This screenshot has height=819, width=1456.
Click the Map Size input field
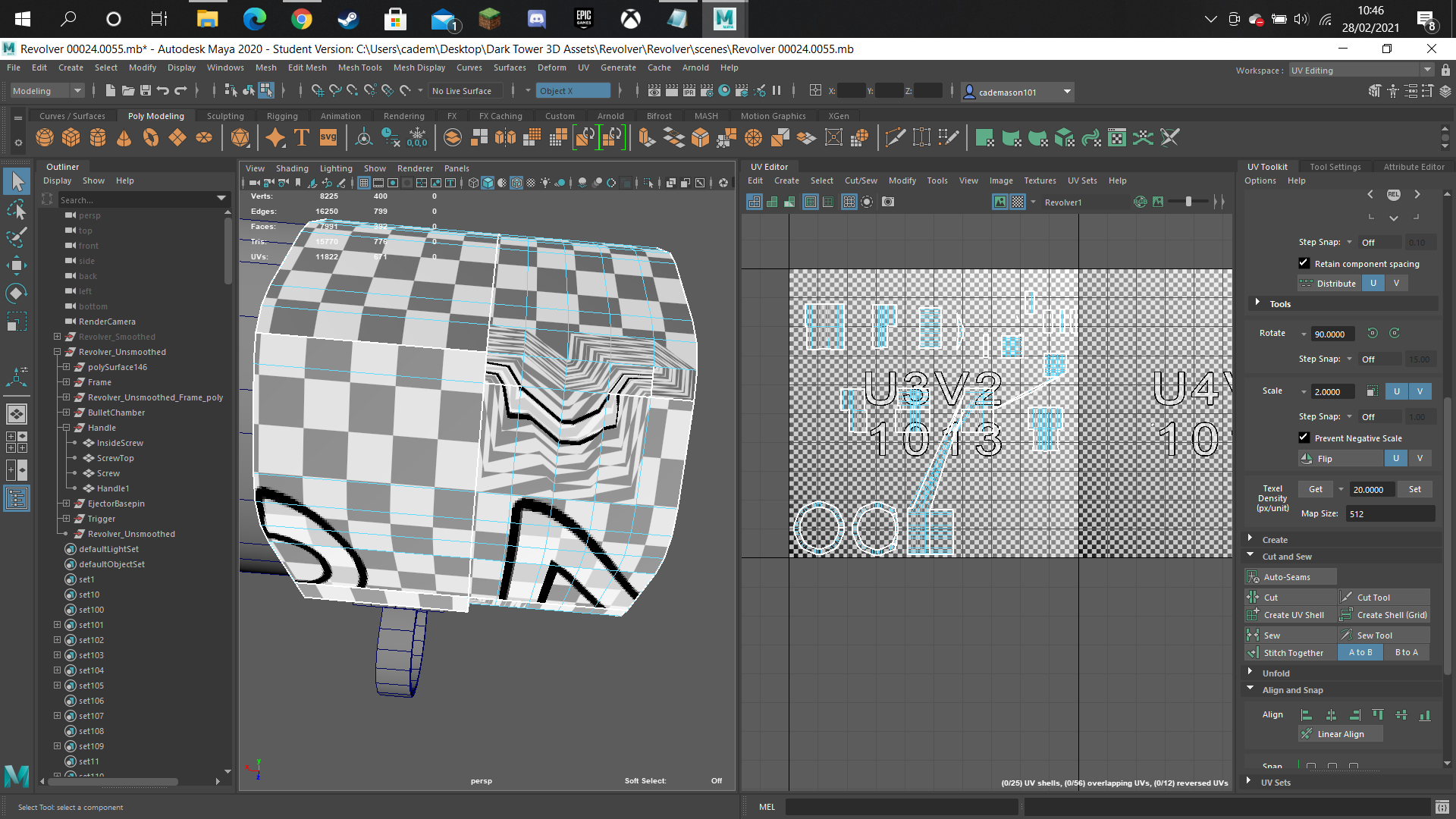[x=1390, y=513]
